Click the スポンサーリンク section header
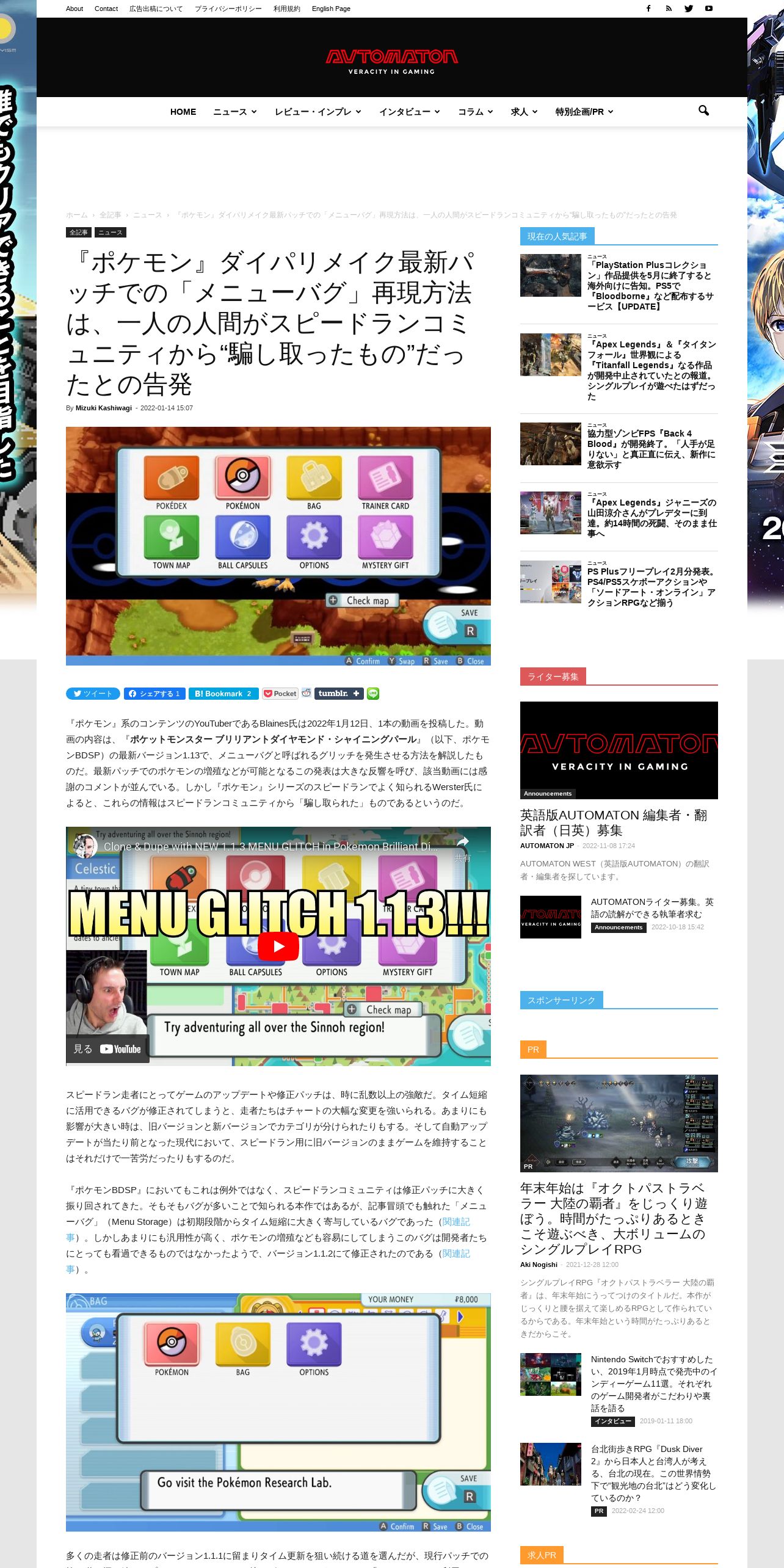Image resolution: width=784 pixels, height=1568 pixels. [x=562, y=1000]
